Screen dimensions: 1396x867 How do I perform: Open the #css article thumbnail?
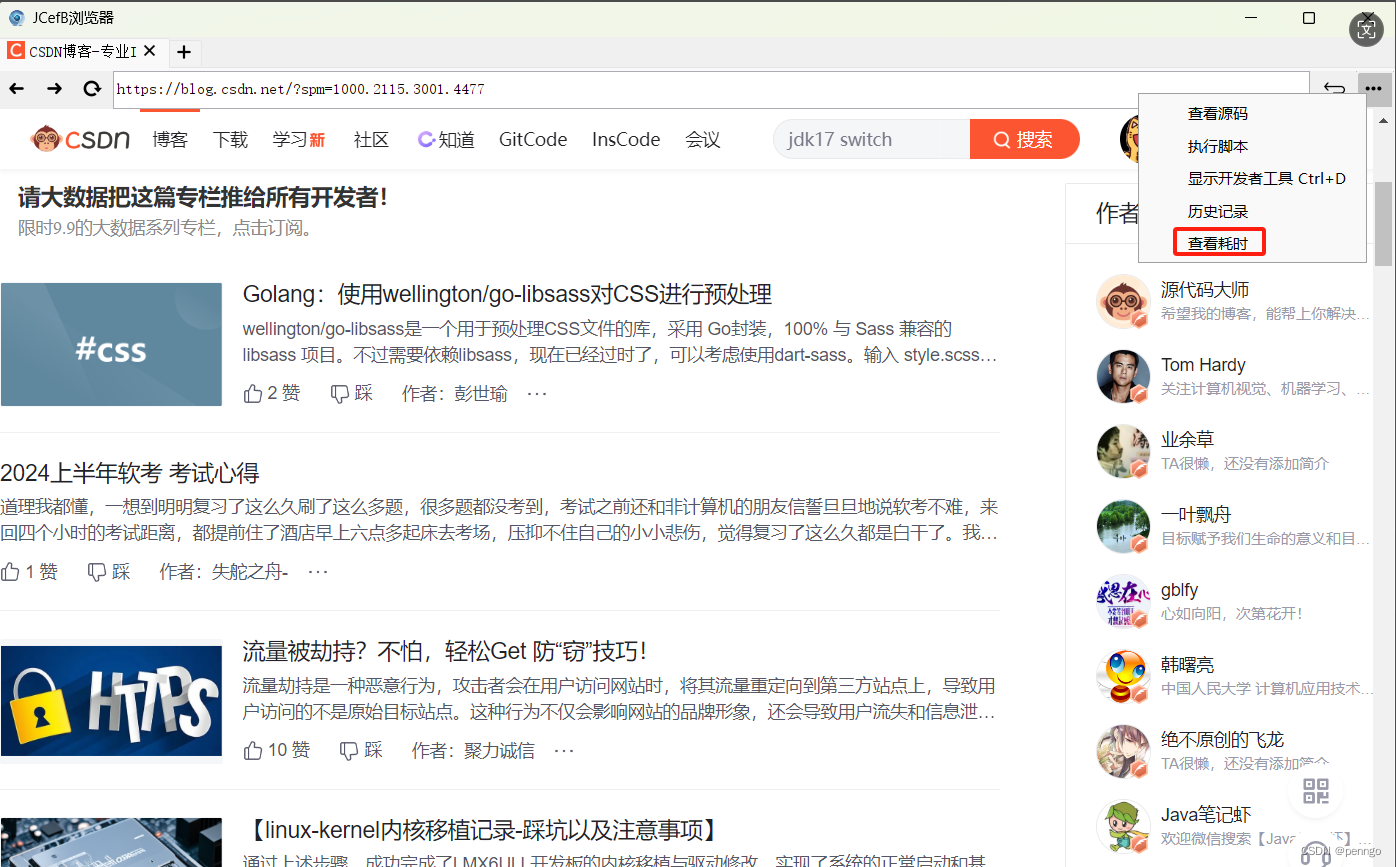(111, 344)
